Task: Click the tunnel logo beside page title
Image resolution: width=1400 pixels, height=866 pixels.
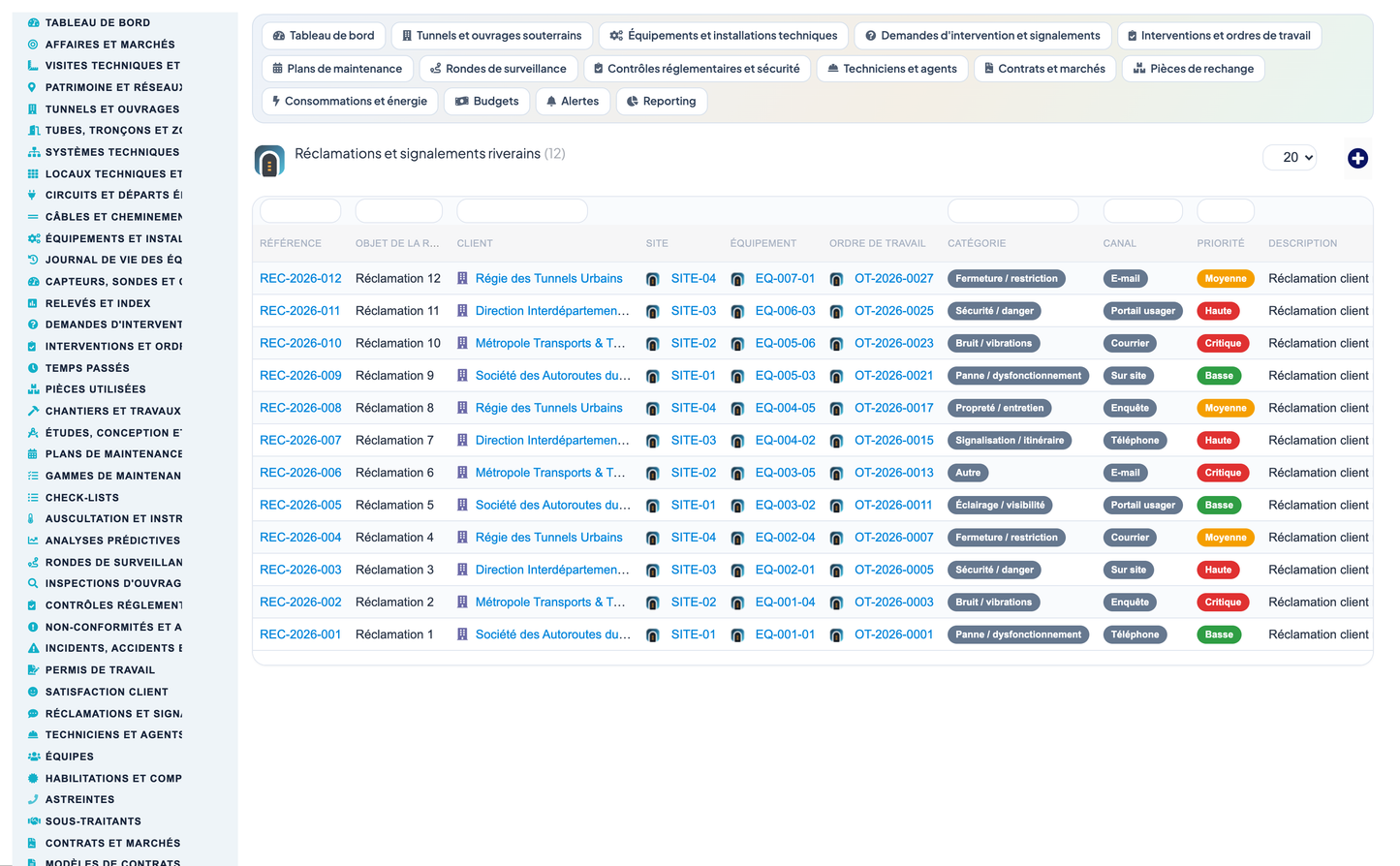Action: click(269, 161)
